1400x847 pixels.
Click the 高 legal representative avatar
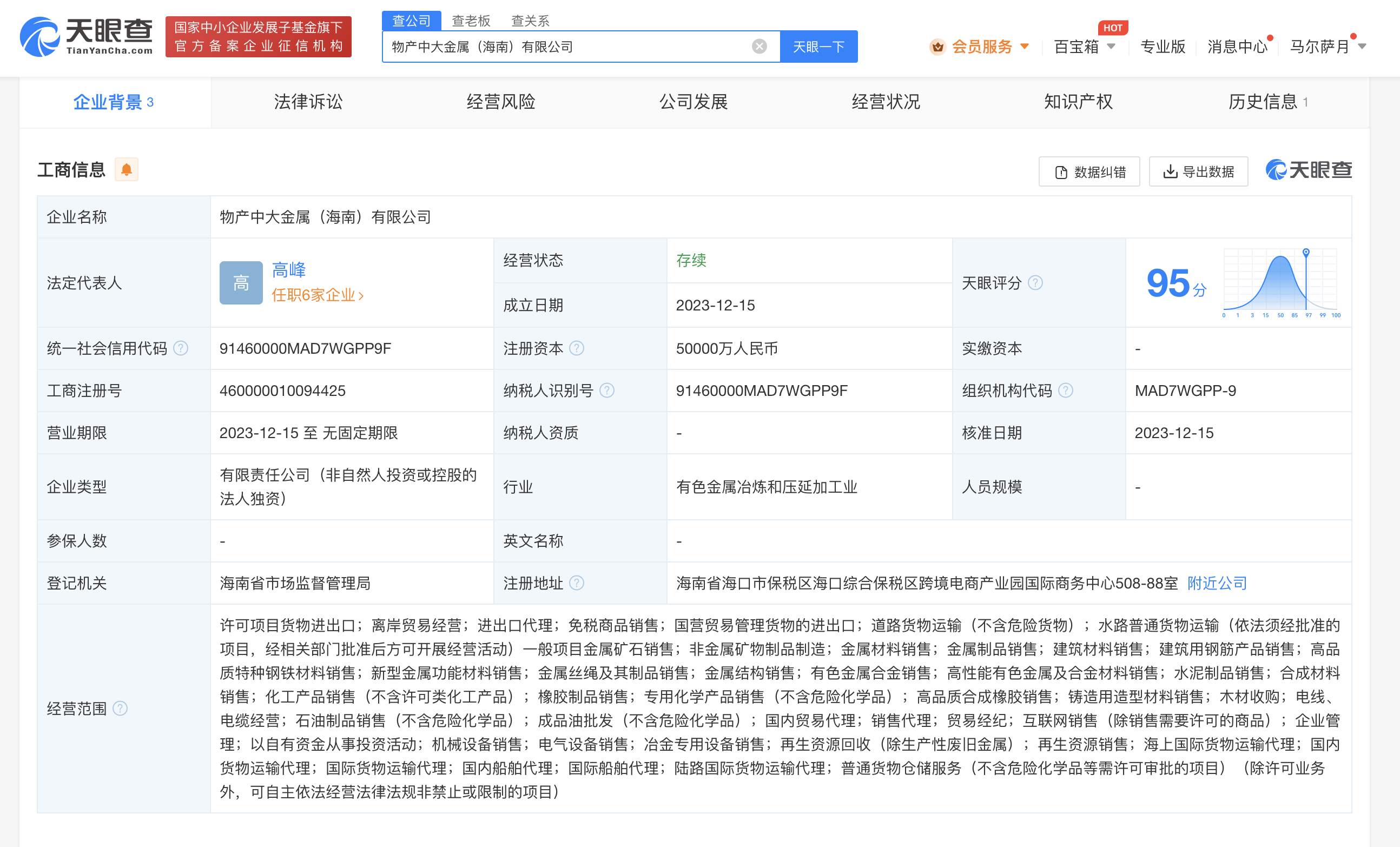coord(241,282)
